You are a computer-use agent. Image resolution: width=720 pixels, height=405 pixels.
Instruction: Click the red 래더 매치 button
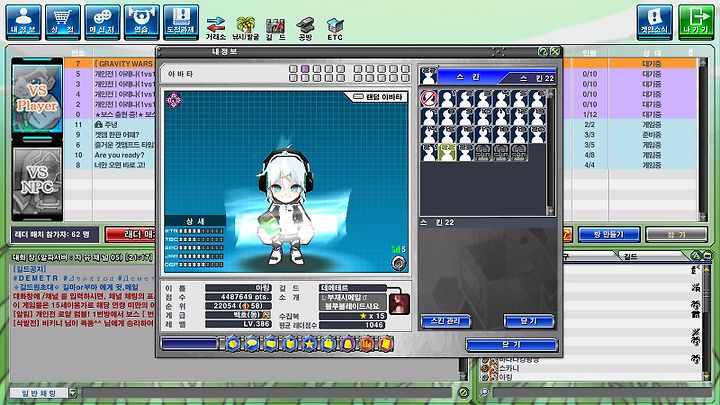click(130, 235)
